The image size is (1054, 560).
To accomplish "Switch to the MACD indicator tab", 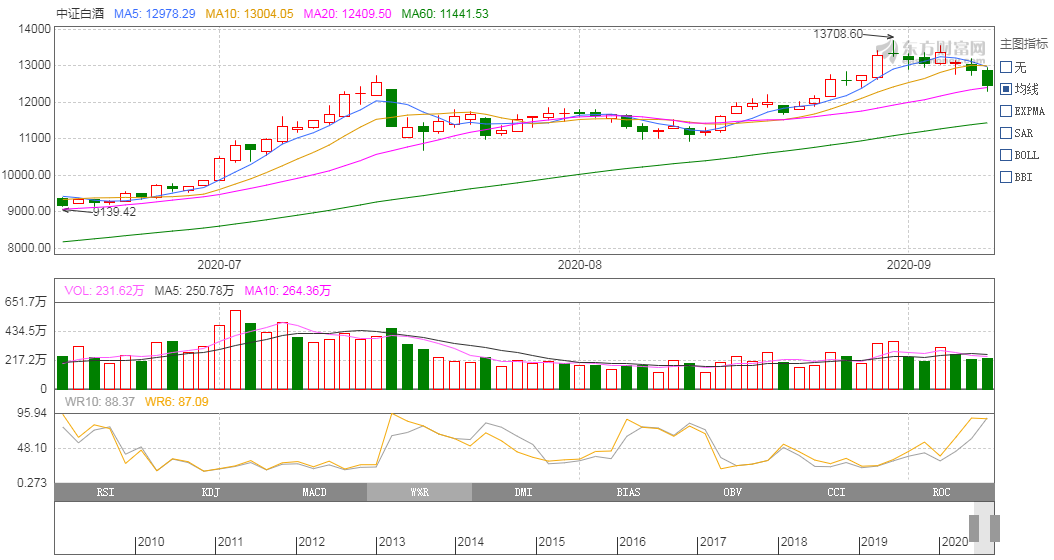I will [x=315, y=492].
